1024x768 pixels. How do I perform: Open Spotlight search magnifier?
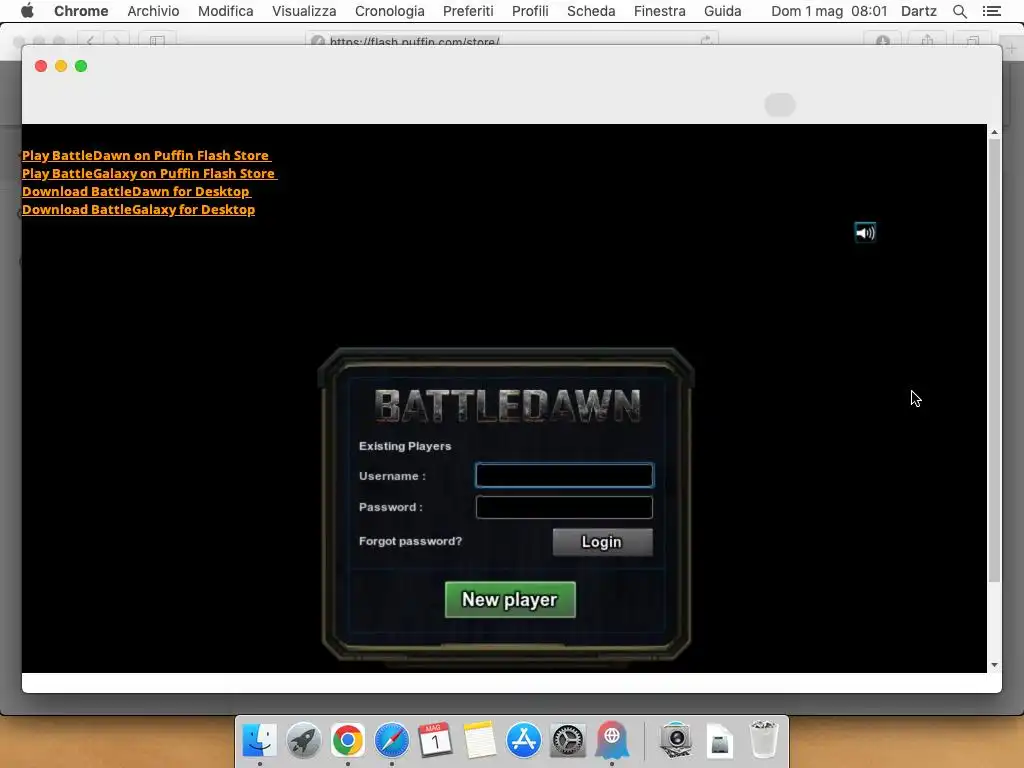(x=959, y=11)
